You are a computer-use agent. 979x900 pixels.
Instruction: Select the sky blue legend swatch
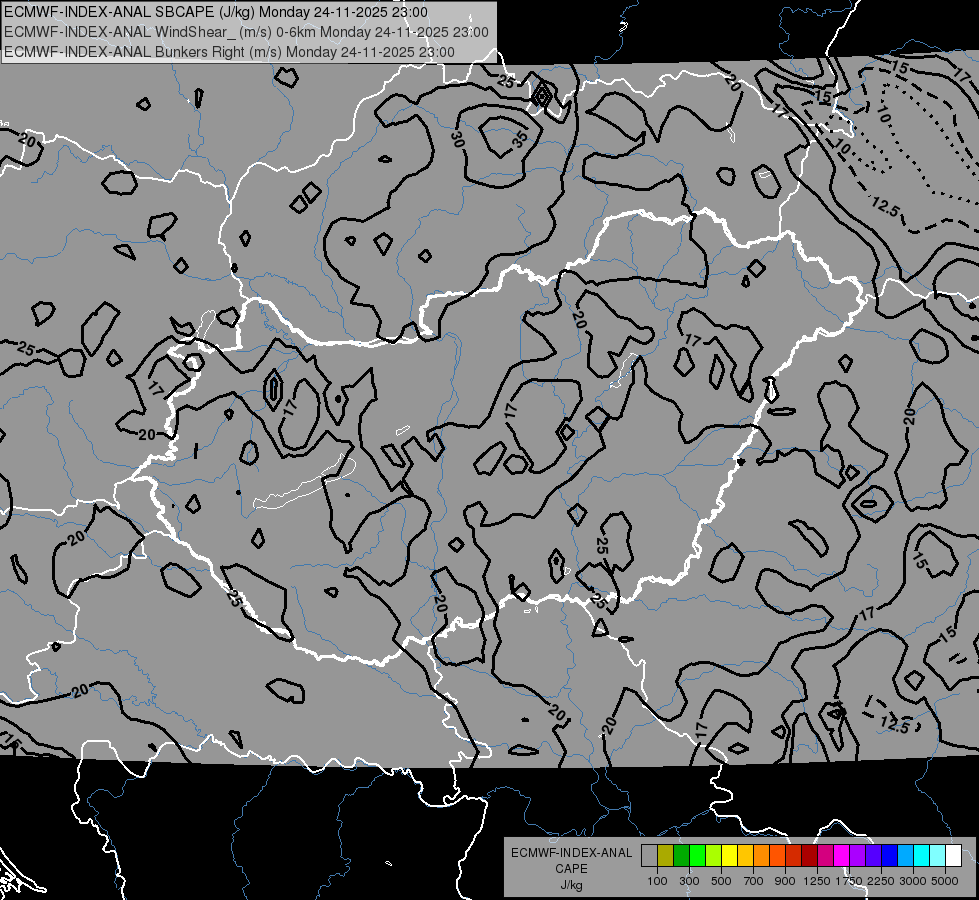click(905, 856)
